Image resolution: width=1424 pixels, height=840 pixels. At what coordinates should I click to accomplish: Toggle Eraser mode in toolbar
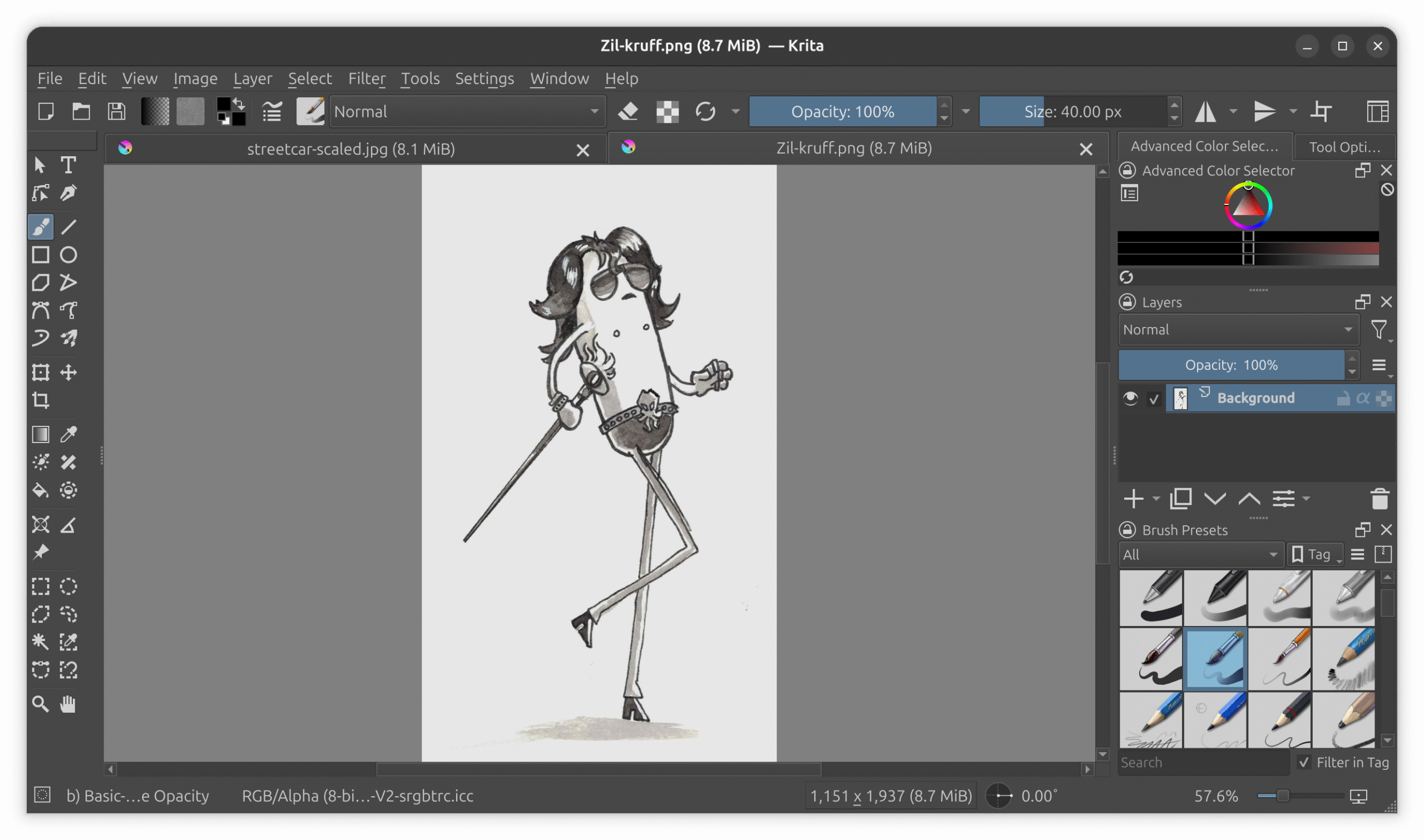point(628,112)
